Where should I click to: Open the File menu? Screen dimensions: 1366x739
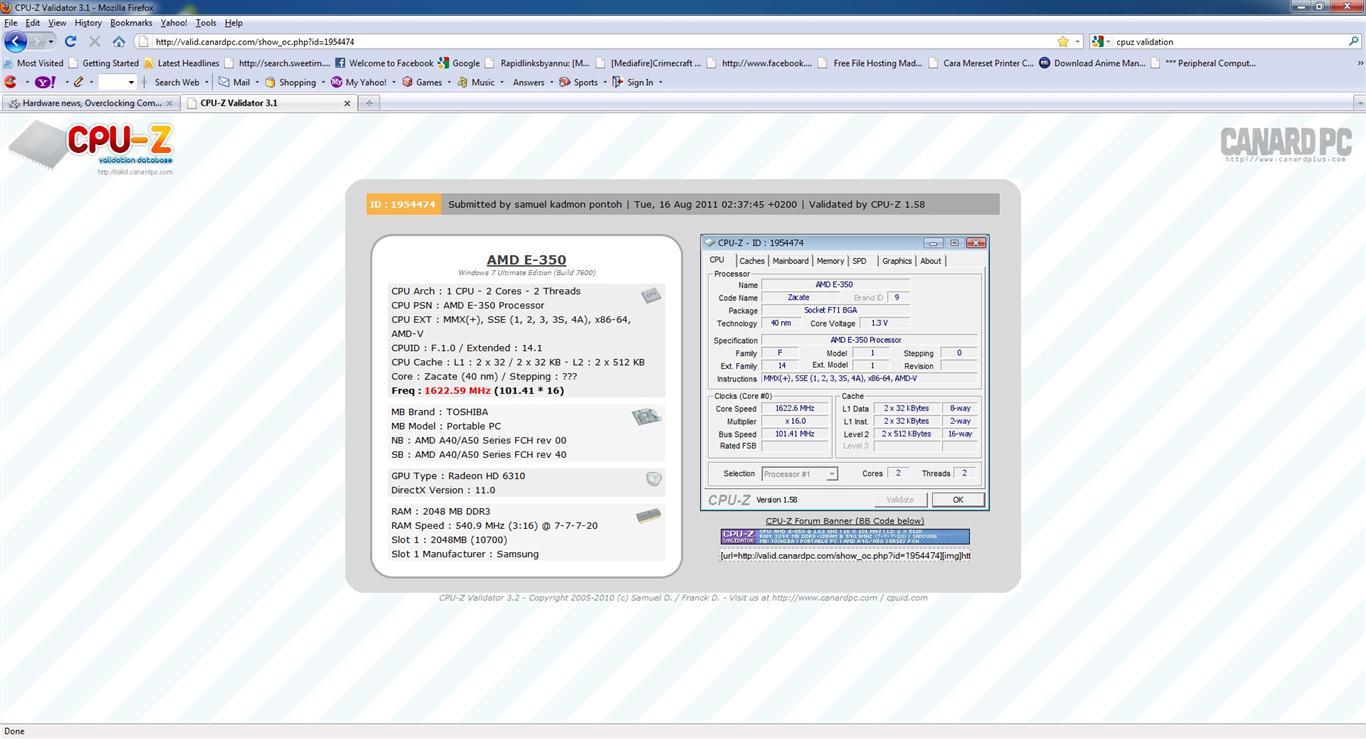(x=11, y=22)
